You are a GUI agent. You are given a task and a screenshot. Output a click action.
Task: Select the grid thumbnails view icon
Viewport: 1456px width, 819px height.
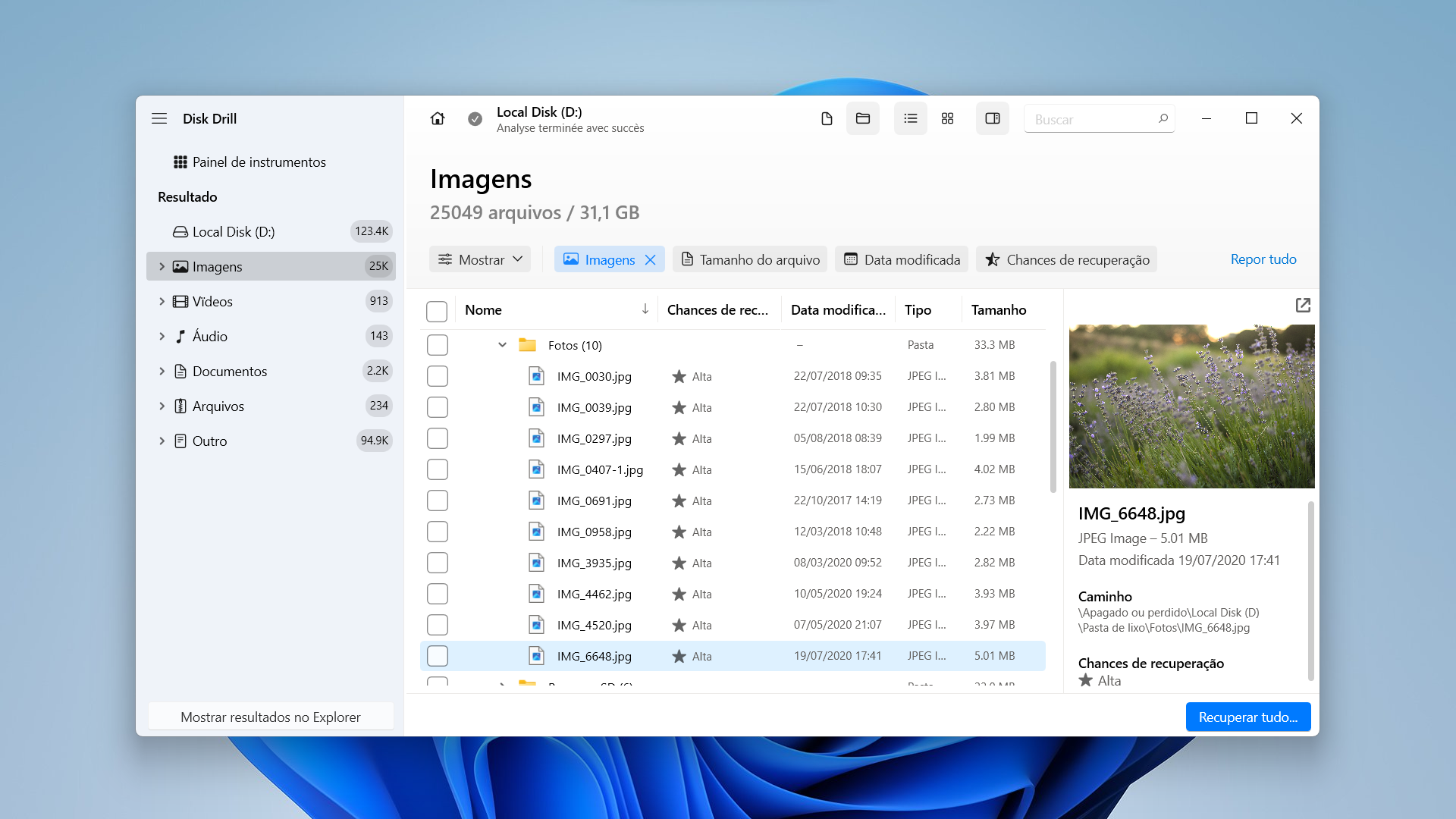tap(947, 118)
